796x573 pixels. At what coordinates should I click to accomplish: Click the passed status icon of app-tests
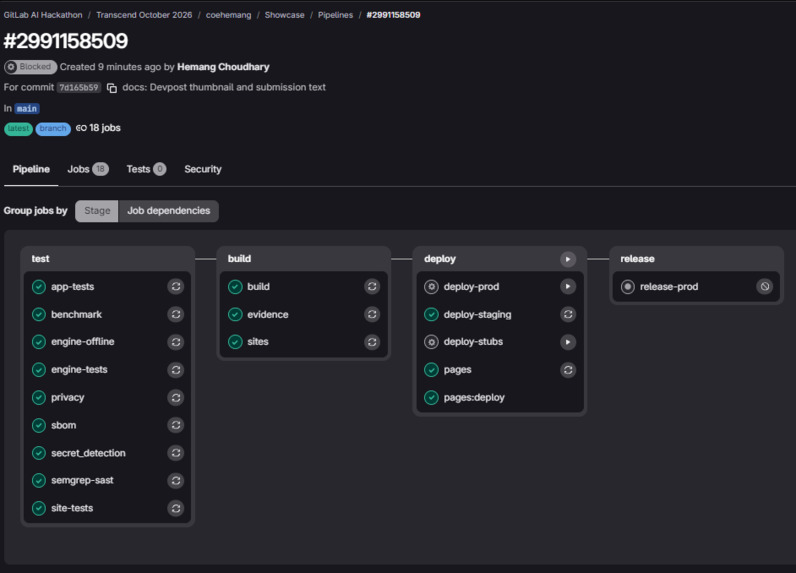(x=39, y=287)
